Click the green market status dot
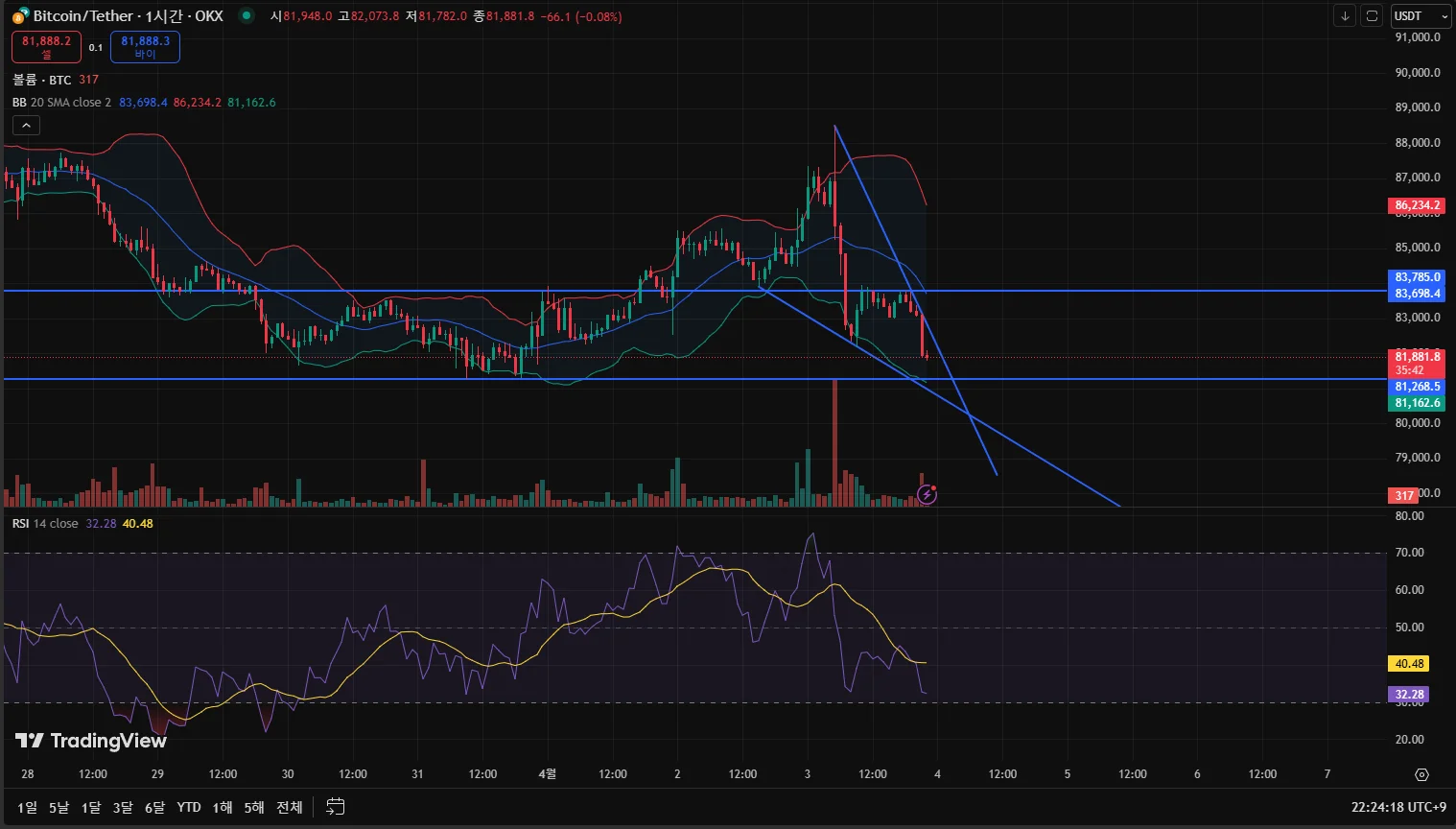 247,15
